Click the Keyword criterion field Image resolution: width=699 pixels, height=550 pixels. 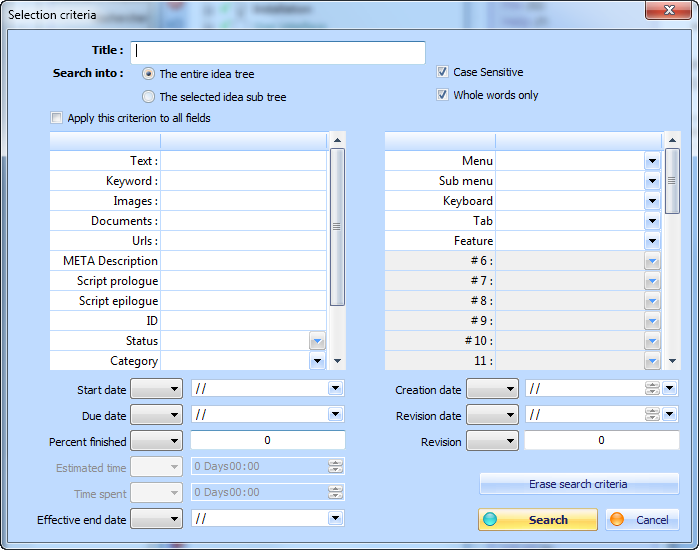243,181
